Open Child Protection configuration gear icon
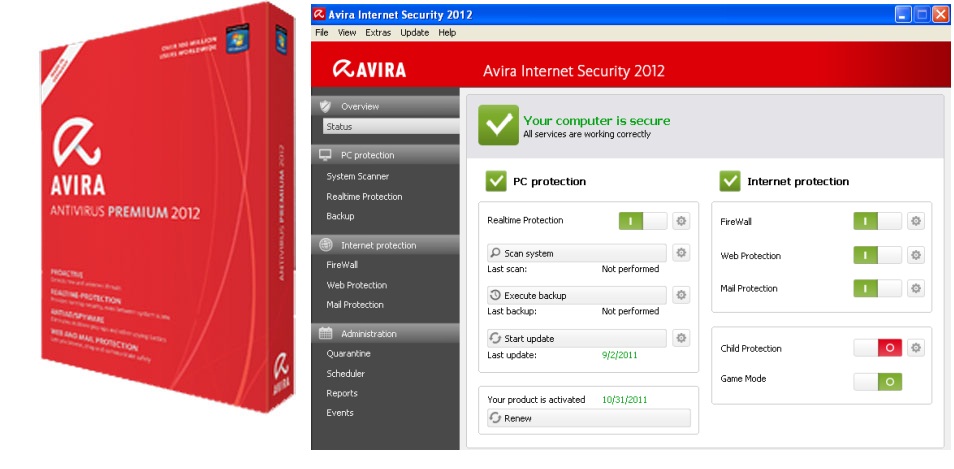 916,348
